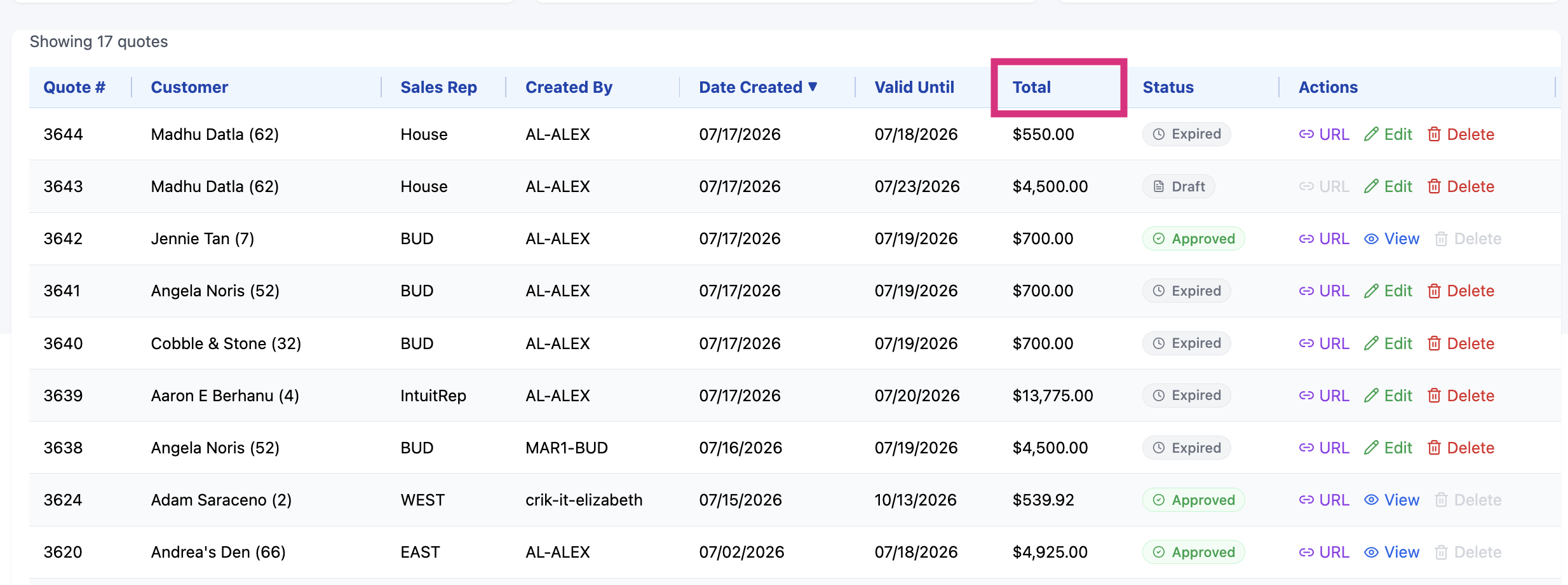Screen dimensions: 1568x585
Task: Sort by the Quote # column header
Action: (x=74, y=87)
